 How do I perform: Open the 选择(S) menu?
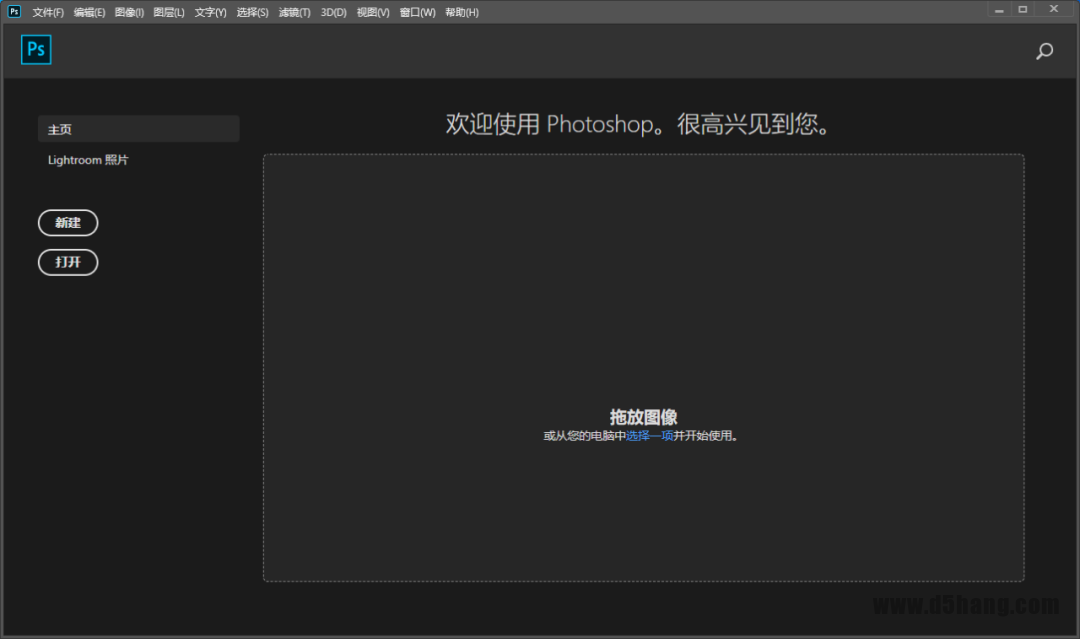pos(252,12)
